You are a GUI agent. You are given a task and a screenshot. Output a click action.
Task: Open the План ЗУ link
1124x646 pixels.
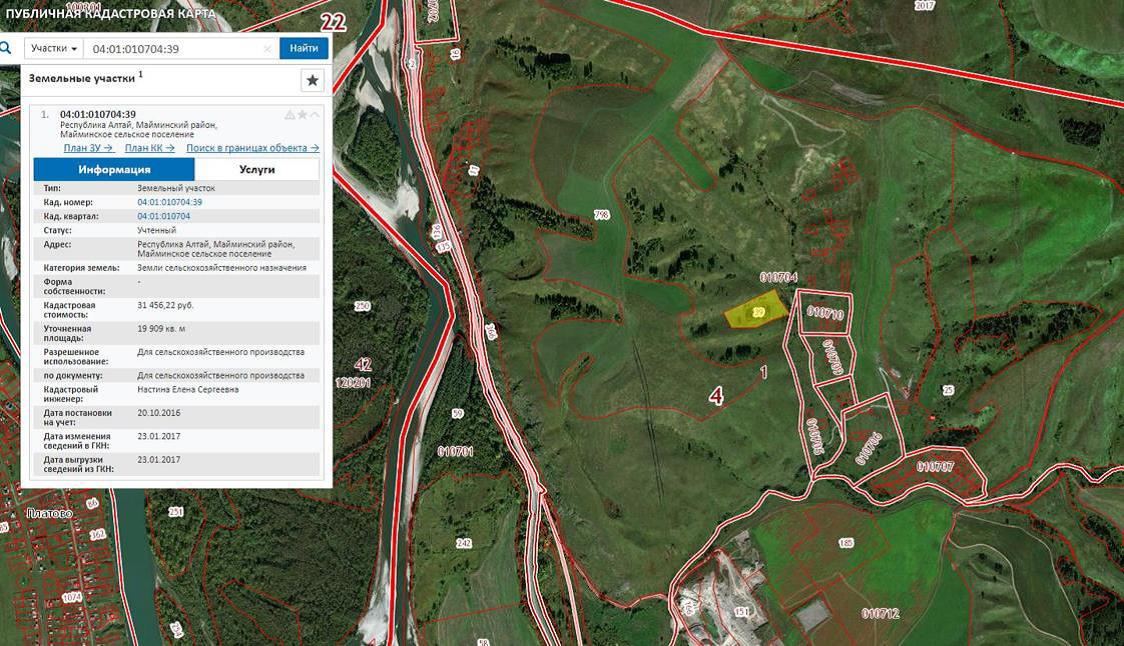pyautogui.click(x=88, y=148)
